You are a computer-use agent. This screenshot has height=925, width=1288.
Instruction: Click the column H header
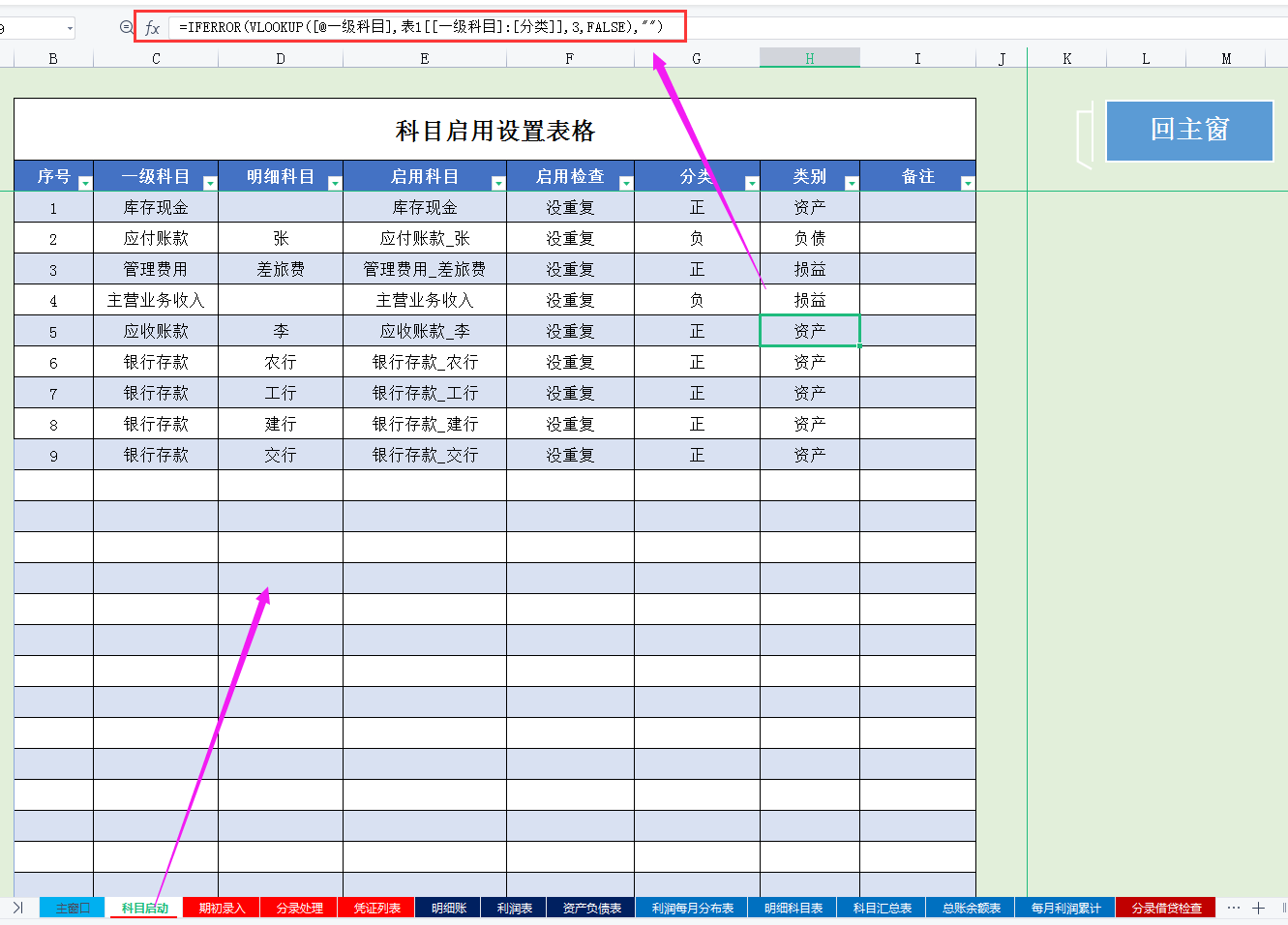point(810,57)
